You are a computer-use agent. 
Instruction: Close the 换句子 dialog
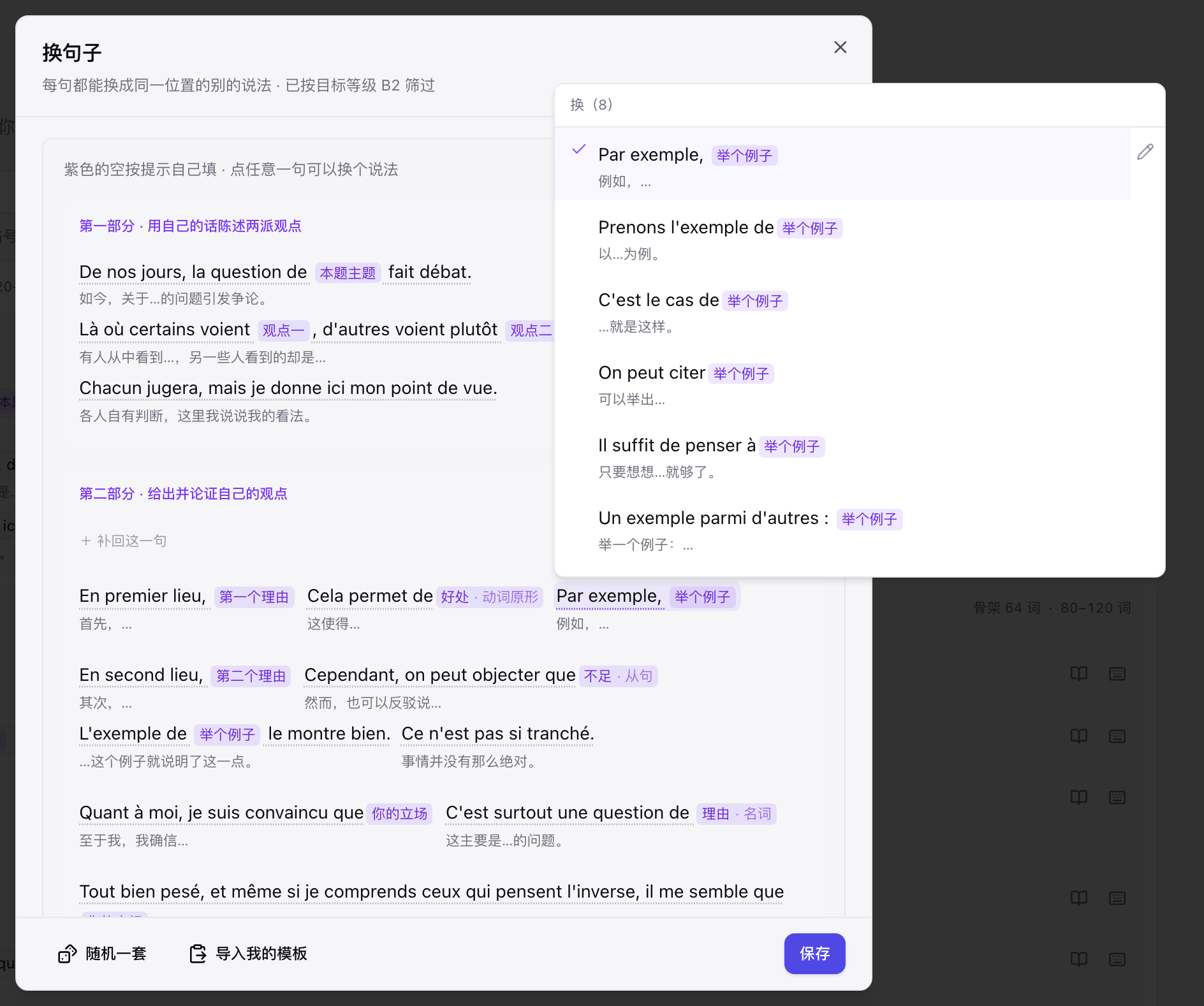click(841, 47)
